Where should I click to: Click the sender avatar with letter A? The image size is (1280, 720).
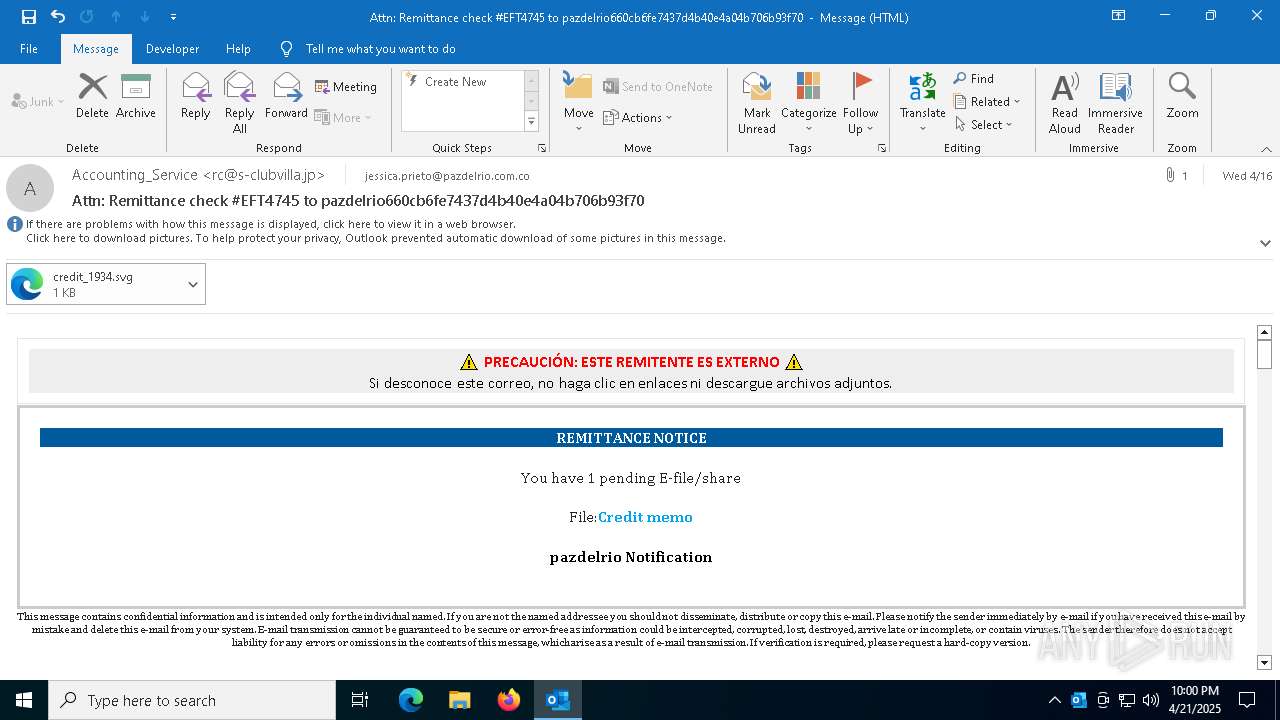[x=30, y=188]
